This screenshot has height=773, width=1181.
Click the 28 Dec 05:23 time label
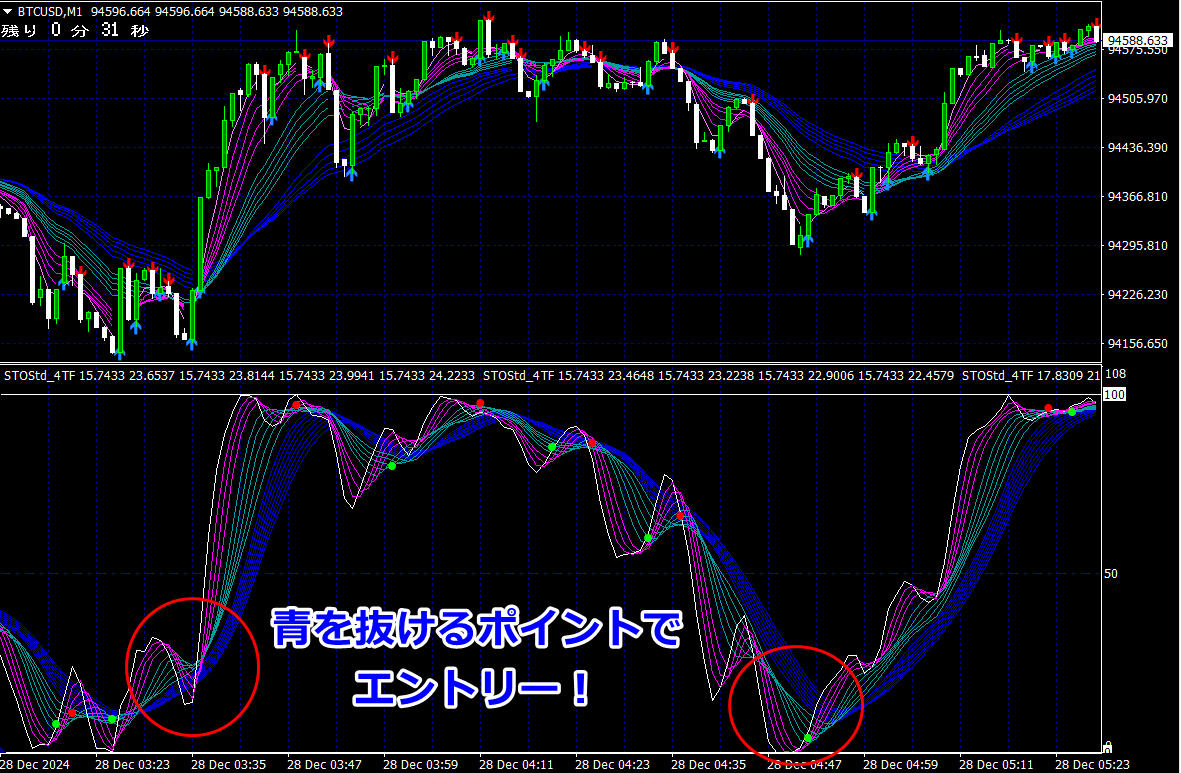point(1092,764)
